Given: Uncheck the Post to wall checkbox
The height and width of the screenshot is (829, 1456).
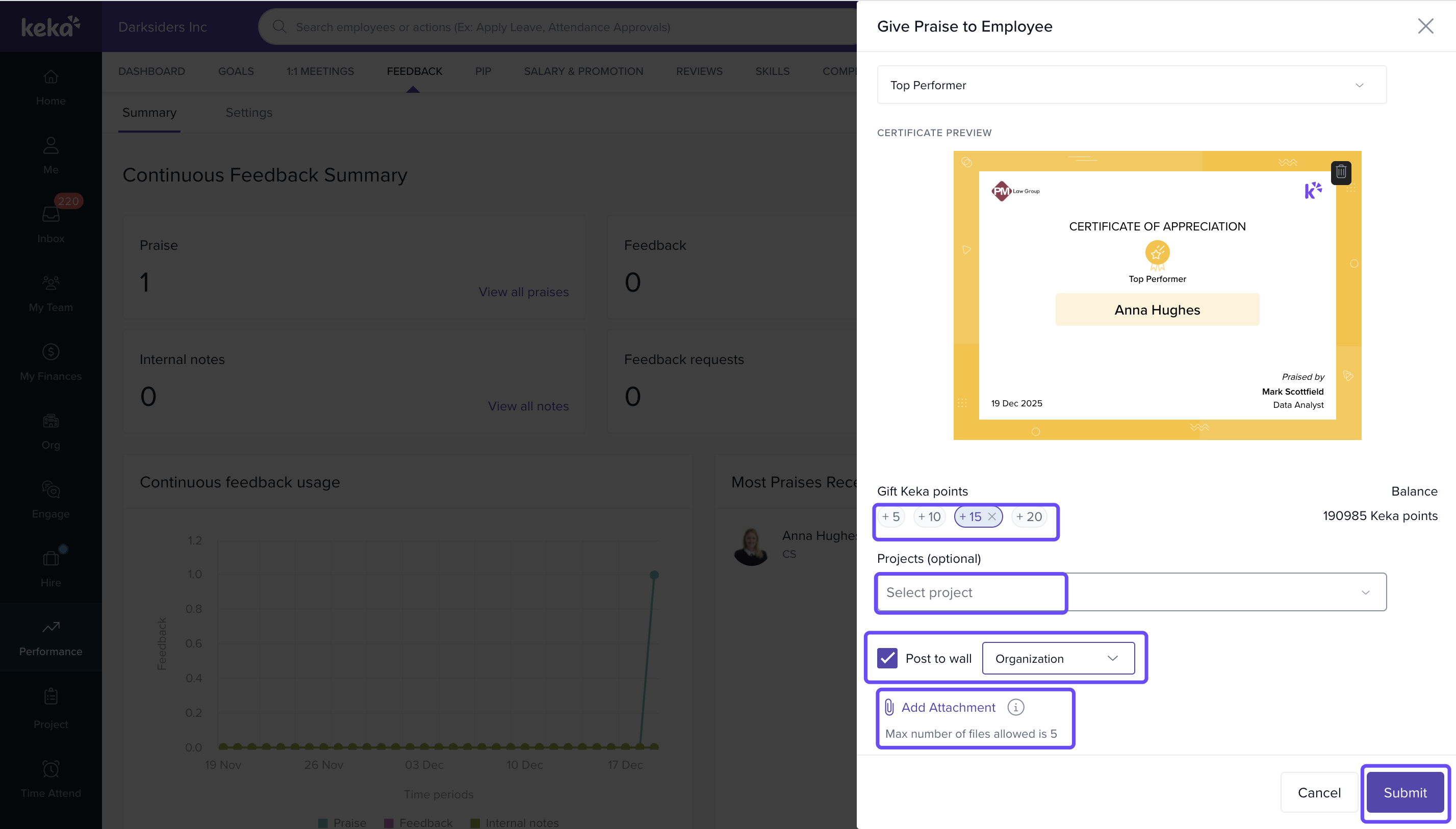Looking at the screenshot, I should 887,658.
